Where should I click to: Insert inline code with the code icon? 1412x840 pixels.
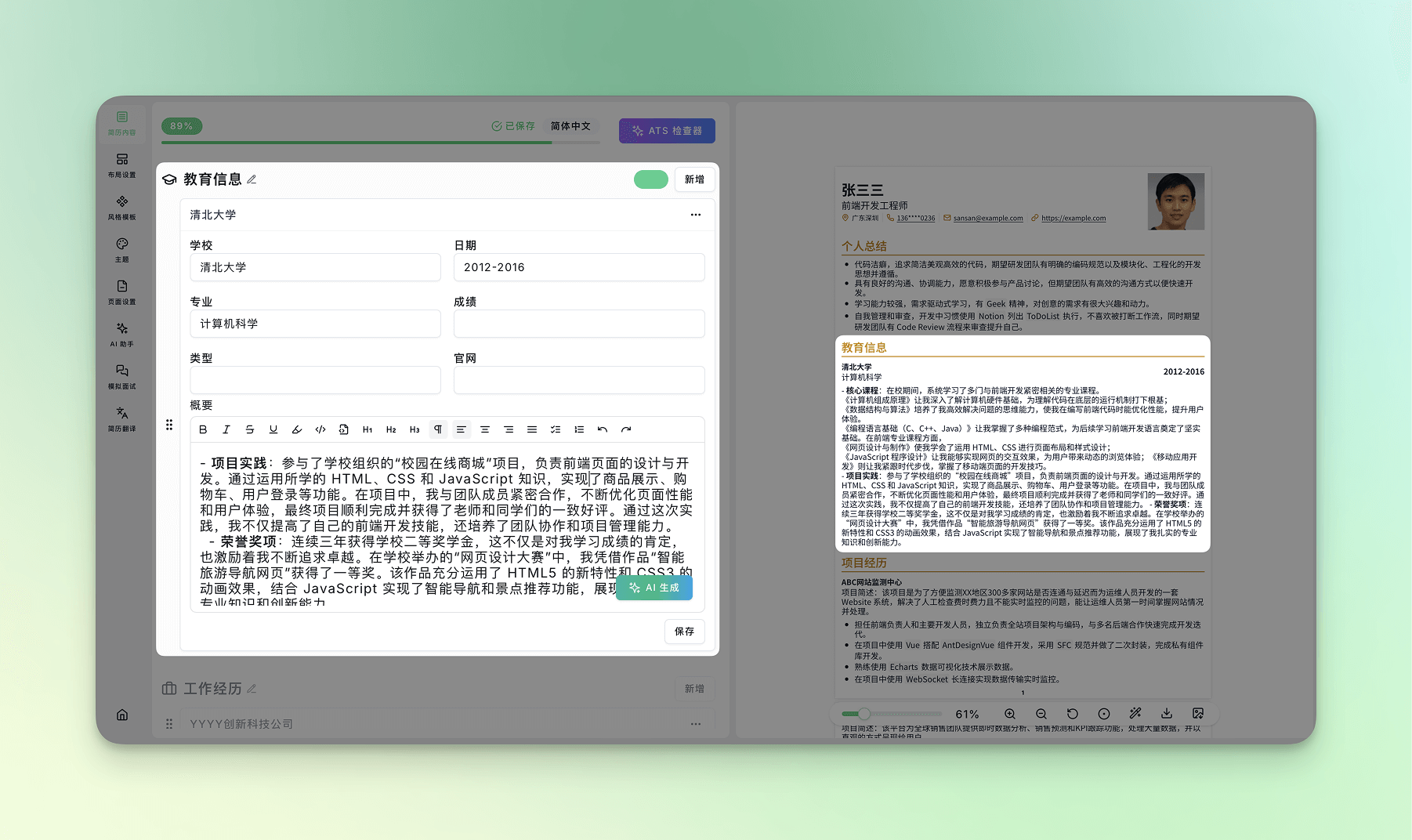(x=320, y=429)
